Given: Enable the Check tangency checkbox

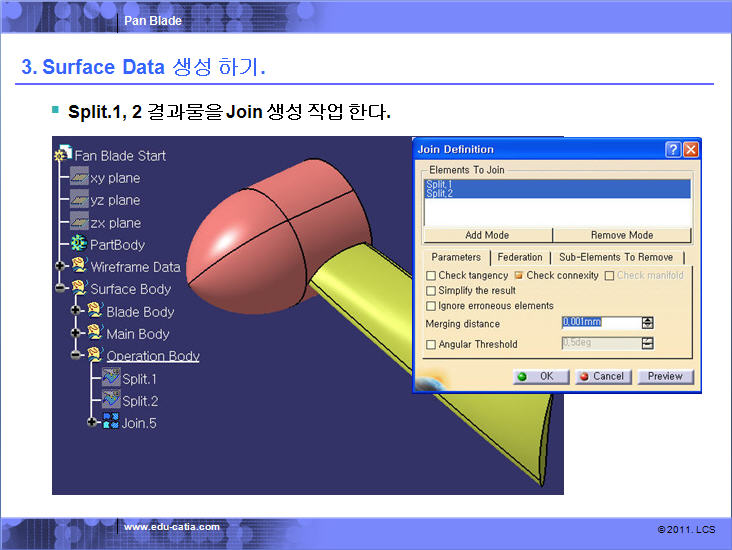Looking at the screenshot, I should pos(431,276).
